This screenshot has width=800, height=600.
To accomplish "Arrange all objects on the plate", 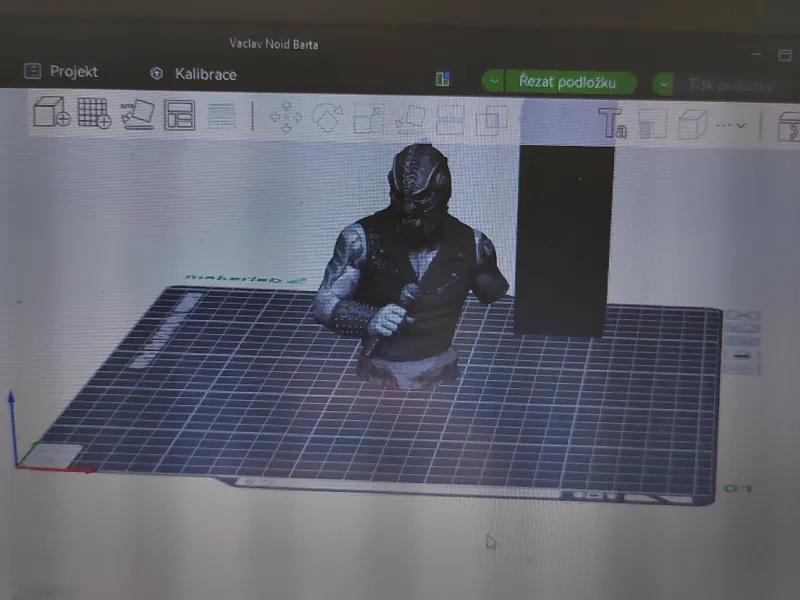I will [x=179, y=115].
